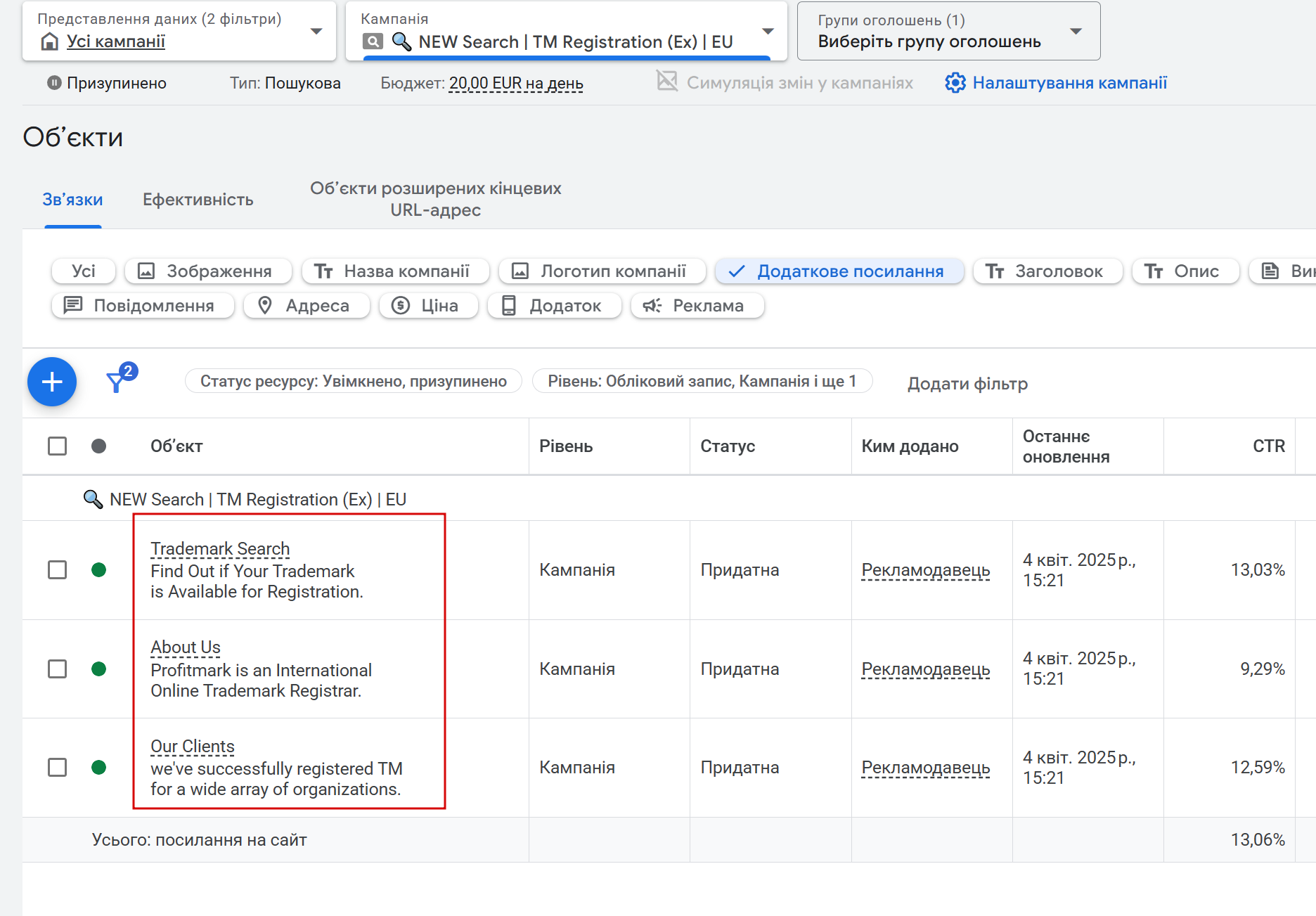Click the blue plus add button

pyautogui.click(x=52, y=382)
